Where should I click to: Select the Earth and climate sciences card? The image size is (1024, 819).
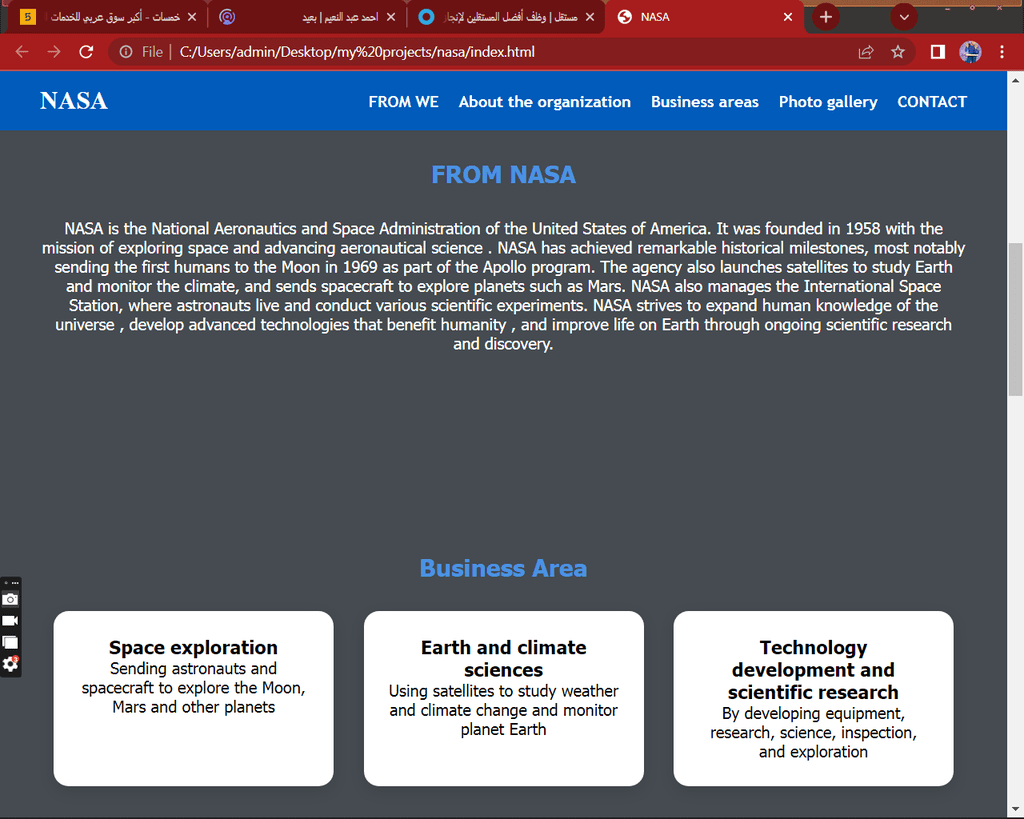(504, 698)
